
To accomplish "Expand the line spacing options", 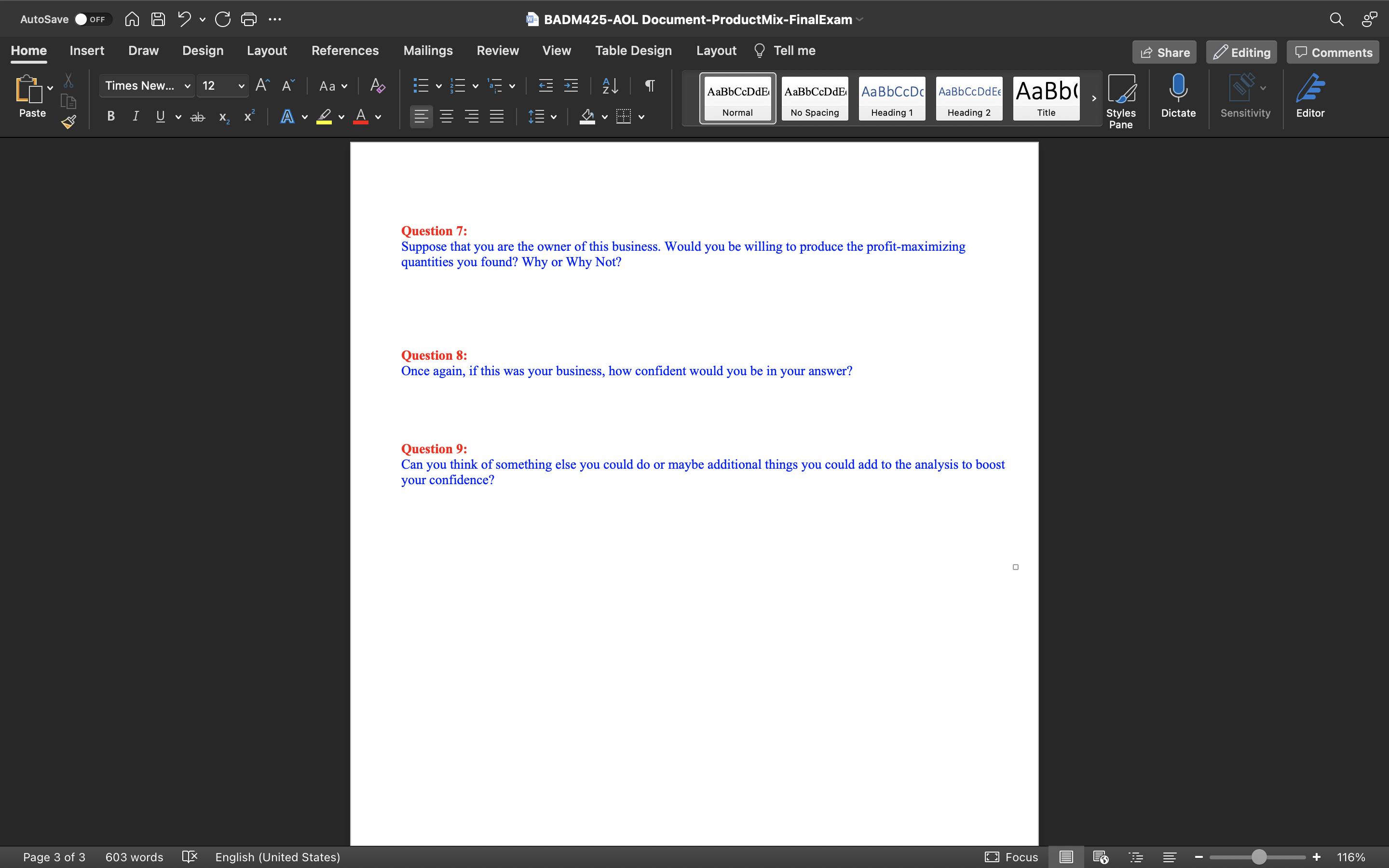I will click(x=553, y=117).
